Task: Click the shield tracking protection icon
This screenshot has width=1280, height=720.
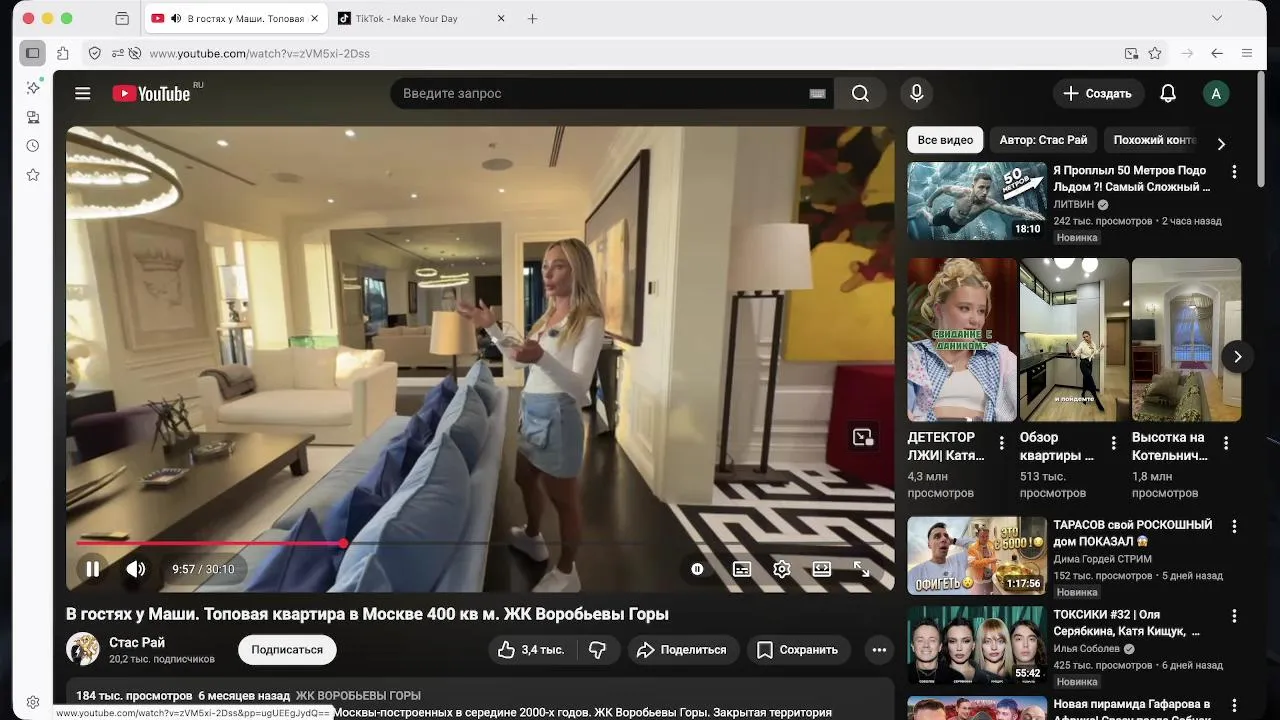Action: tap(95, 53)
